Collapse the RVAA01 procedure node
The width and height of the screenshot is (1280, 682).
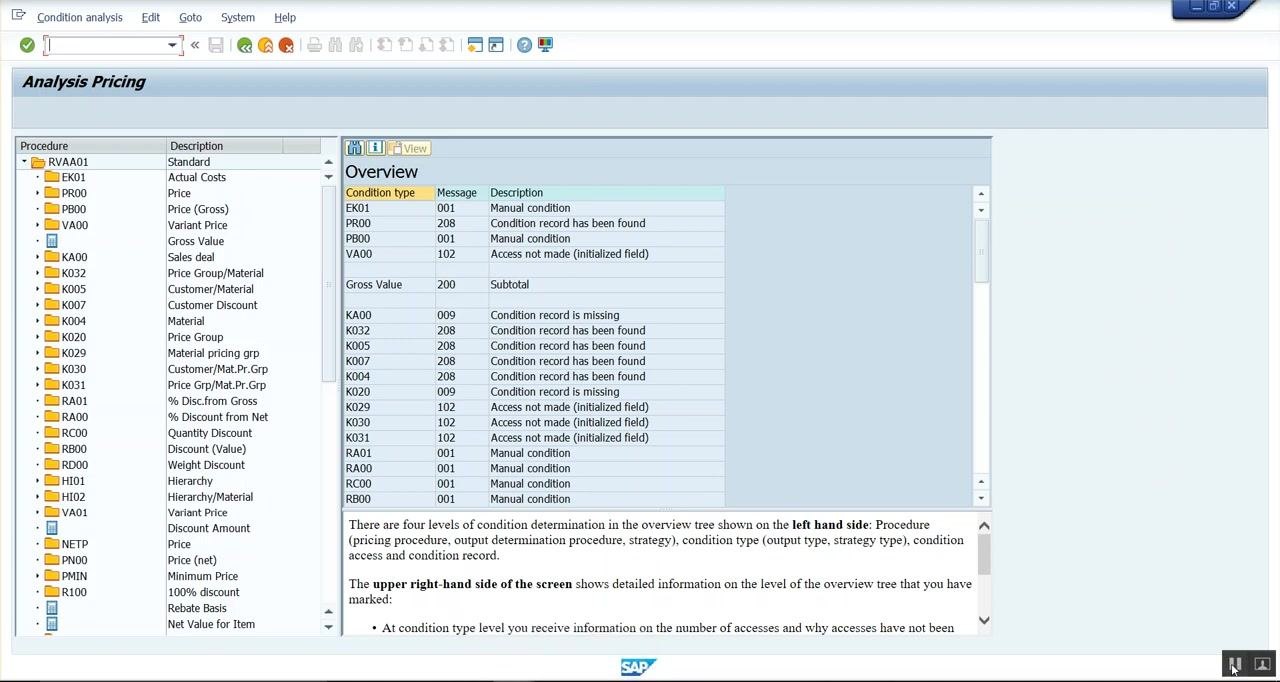tap(24, 161)
